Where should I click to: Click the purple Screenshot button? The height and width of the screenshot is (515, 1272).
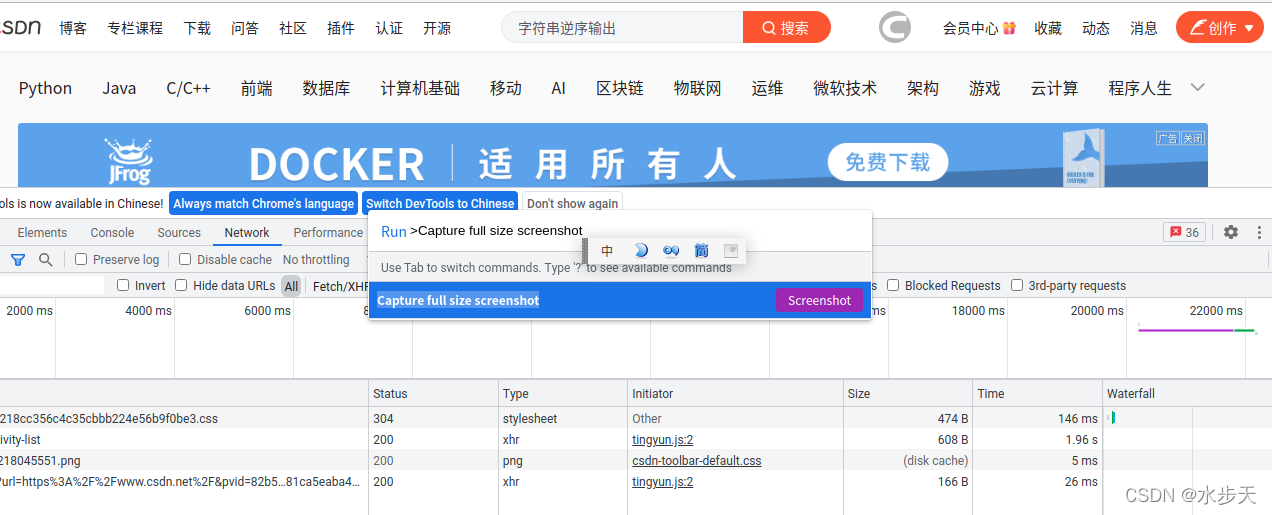click(819, 300)
